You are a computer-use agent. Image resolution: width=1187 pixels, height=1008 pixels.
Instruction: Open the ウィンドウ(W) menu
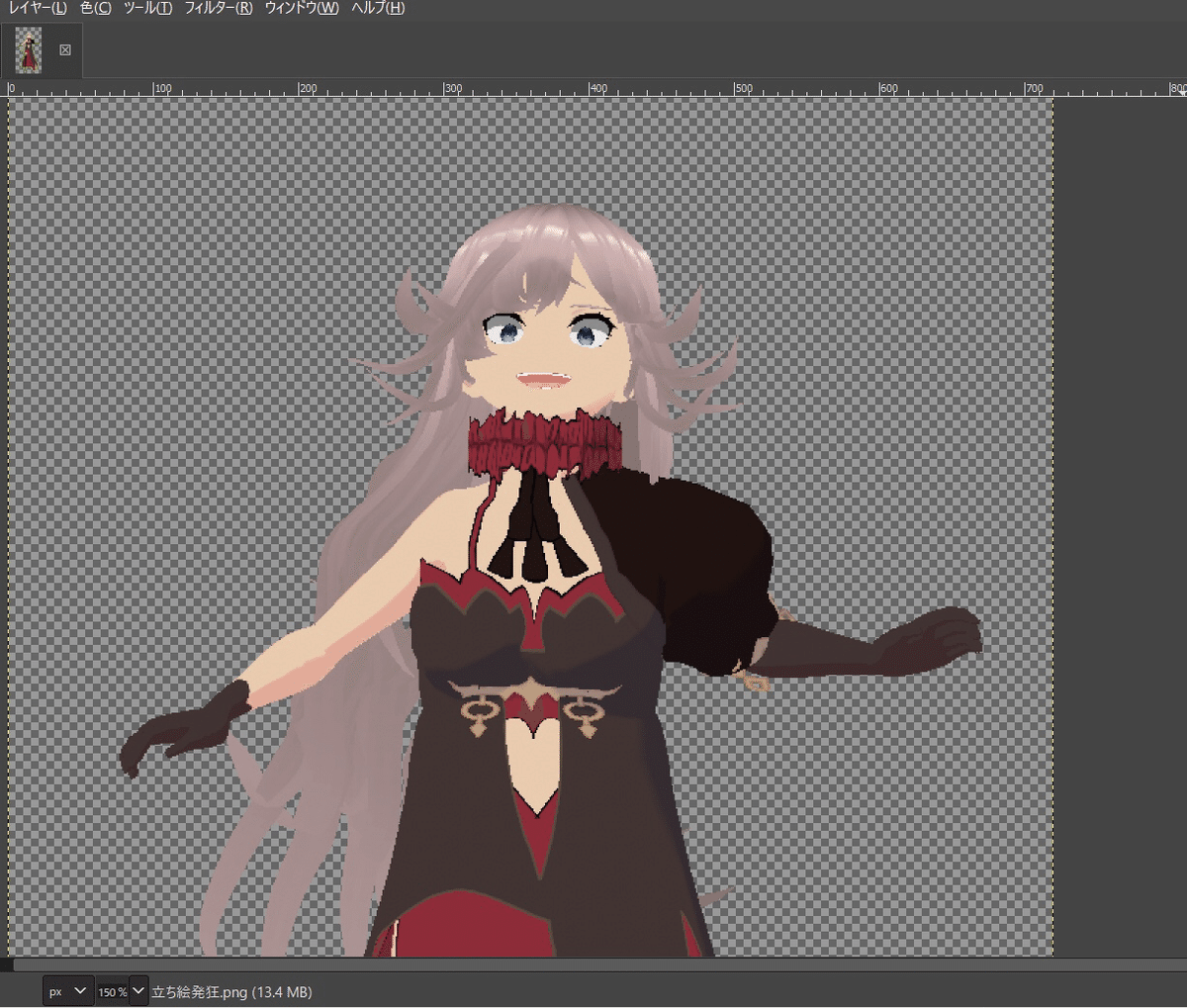[x=302, y=8]
